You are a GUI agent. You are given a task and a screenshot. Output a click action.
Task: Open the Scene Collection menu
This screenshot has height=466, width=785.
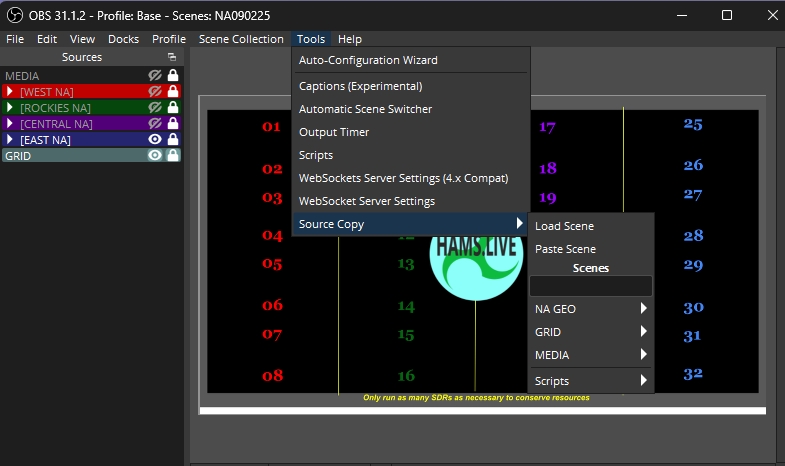click(x=241, y=39)
